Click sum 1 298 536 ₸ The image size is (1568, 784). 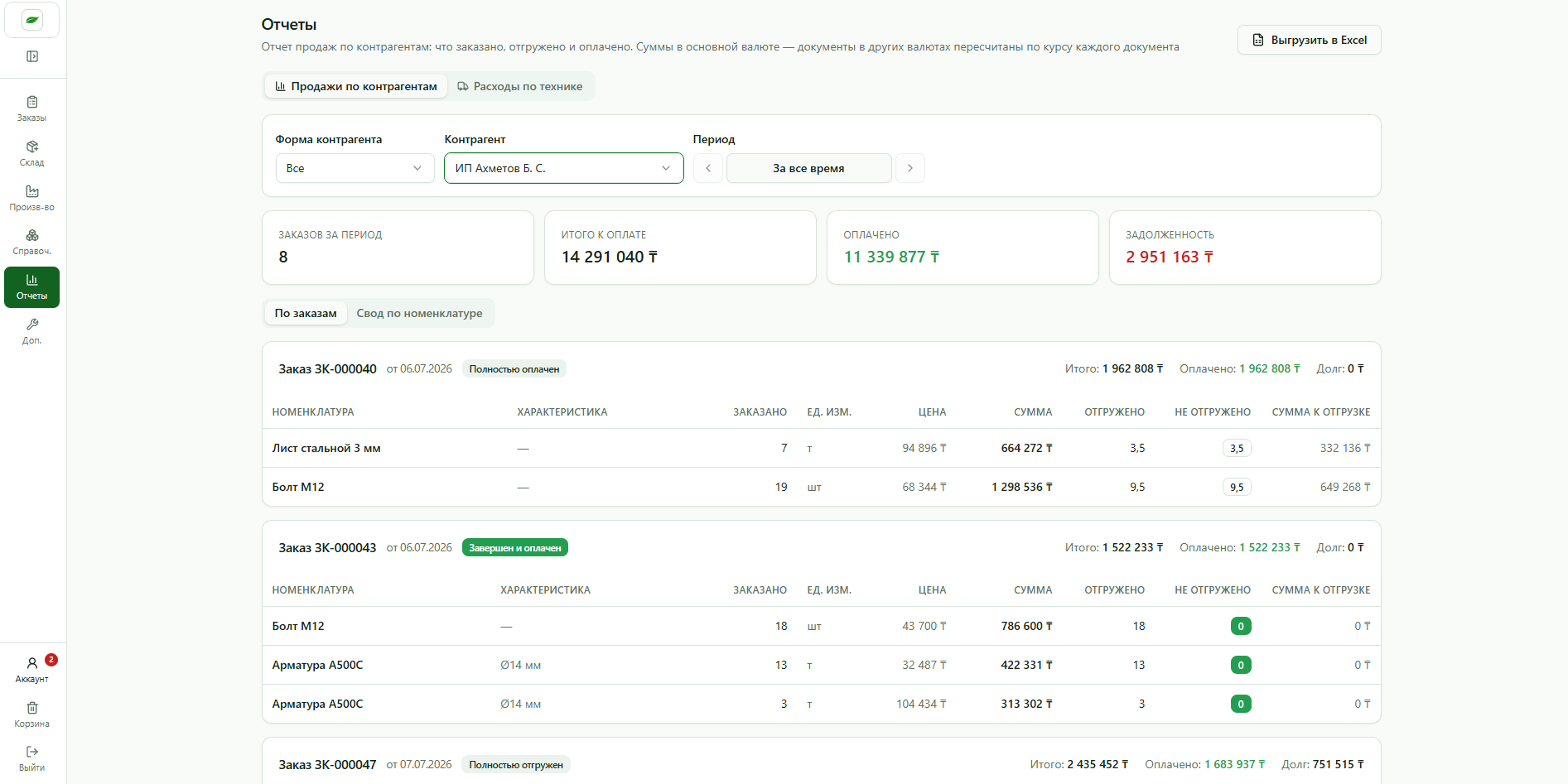click(1022, 487)
